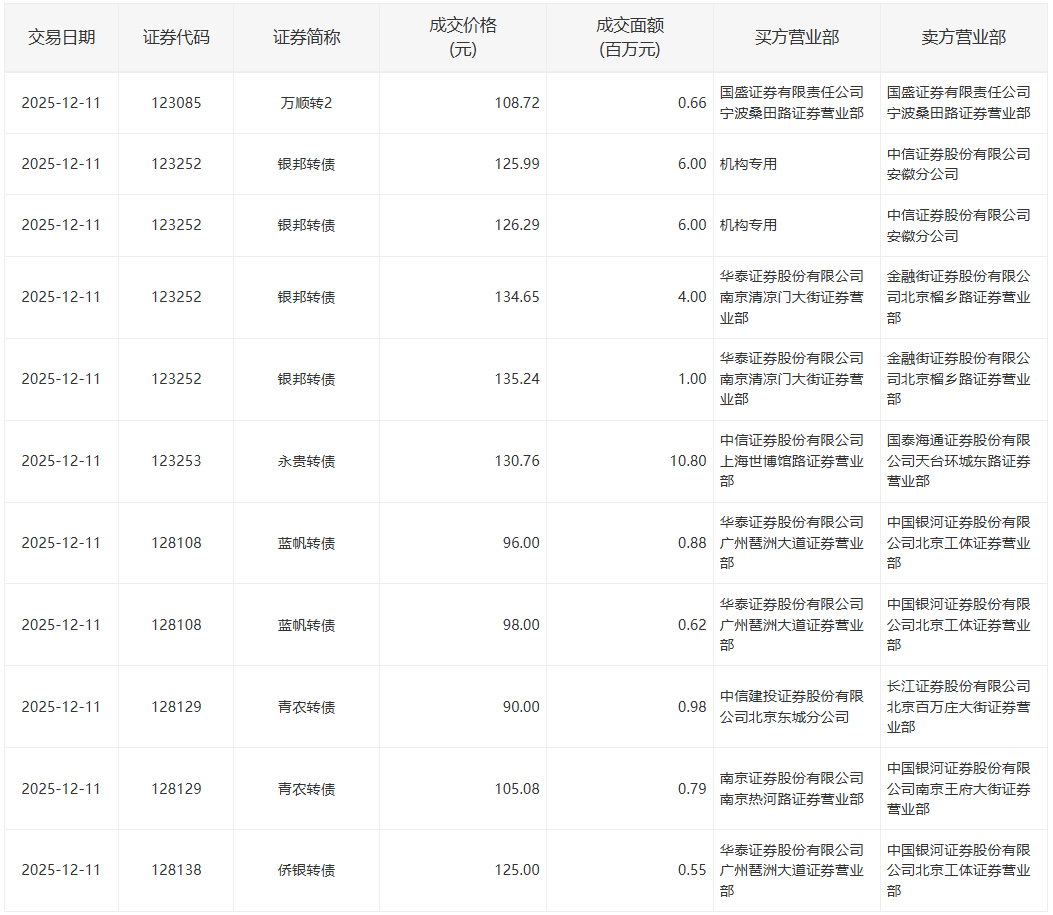
Task: Click buyer 中信建投证券 北京东城分公司
Action: tap(791, 706)
